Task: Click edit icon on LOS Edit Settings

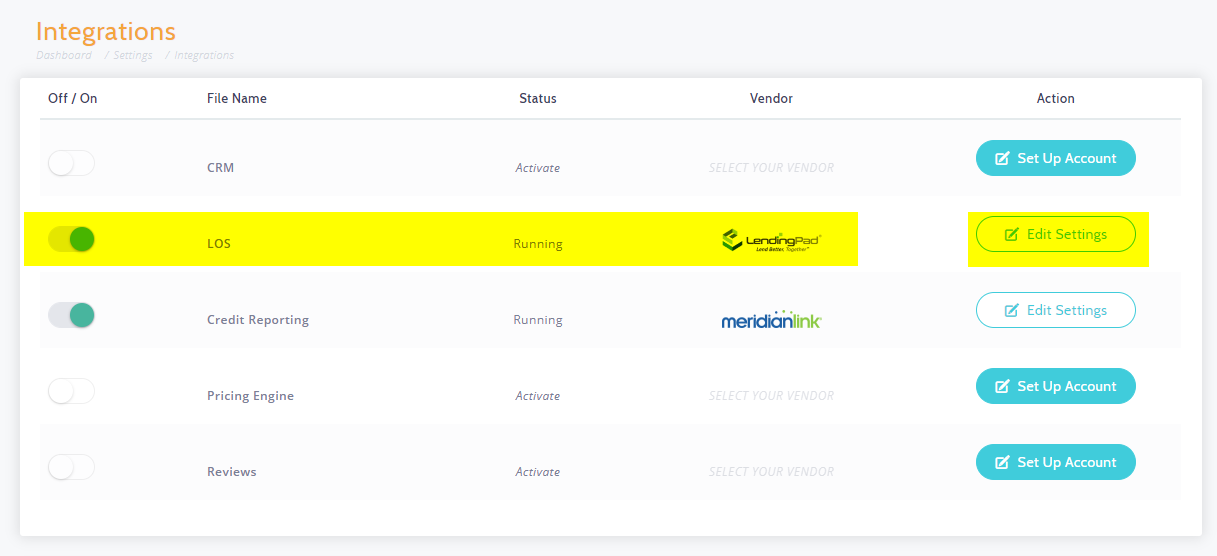Action: click(x=1011, y=234)
